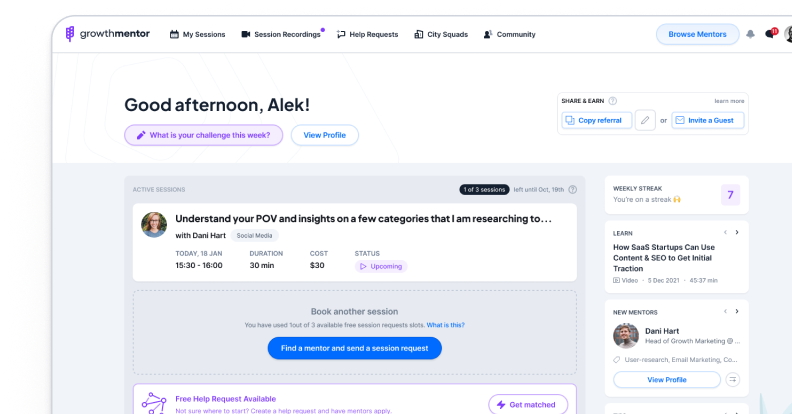
Task: Click the Share & Earn help question mark
Action: (x=613, y=100)
